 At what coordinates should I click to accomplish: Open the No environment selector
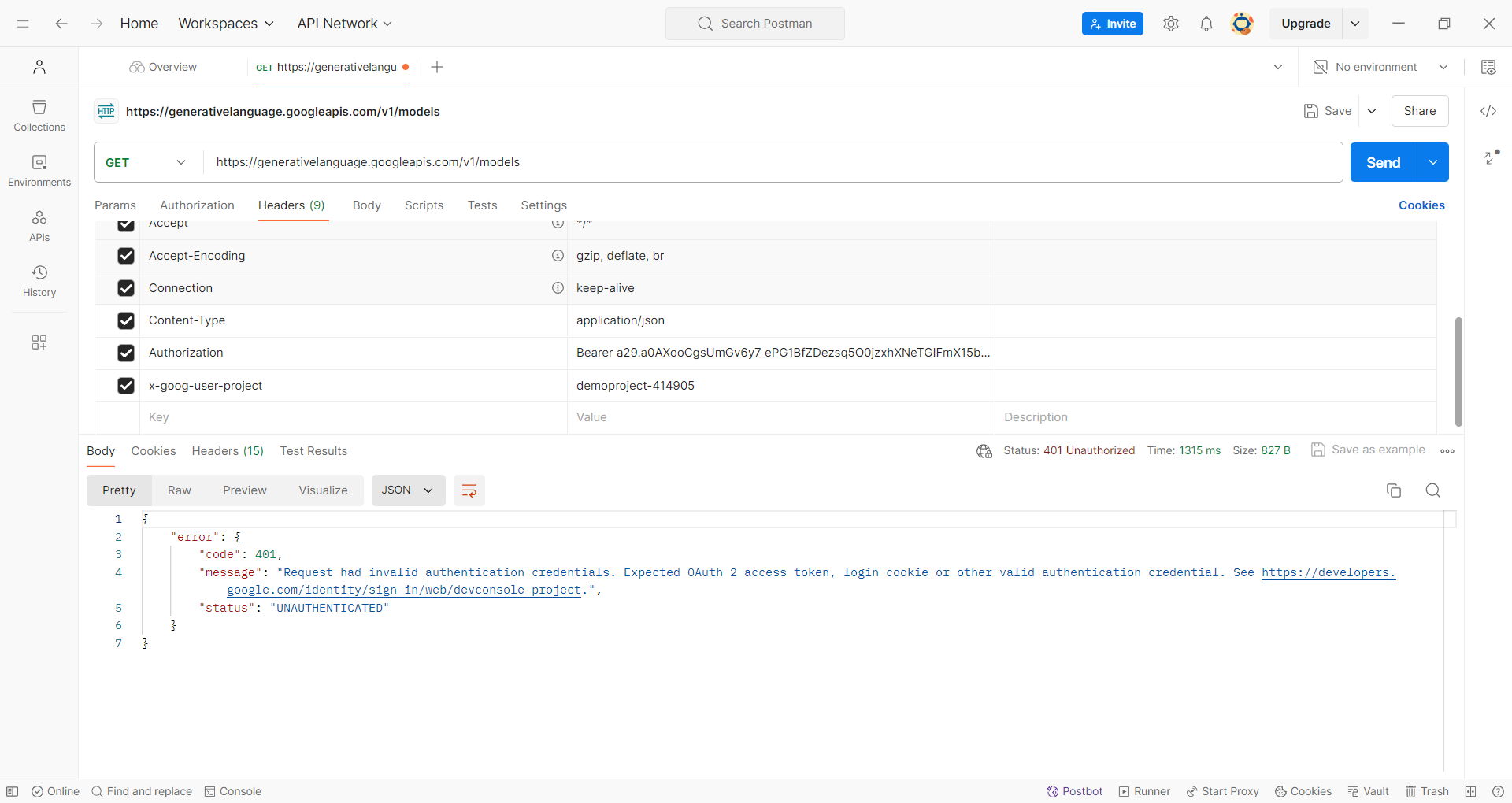click(1380, 67)
